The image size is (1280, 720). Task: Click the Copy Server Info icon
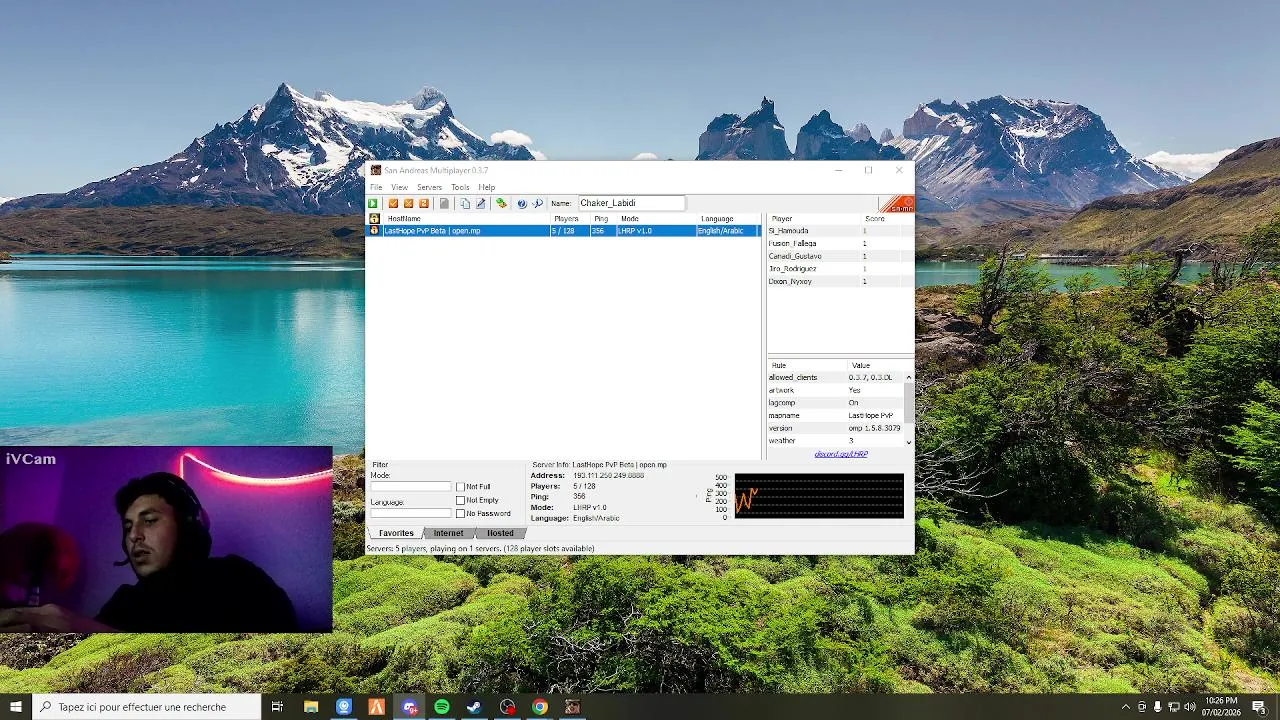pos(465,203)
